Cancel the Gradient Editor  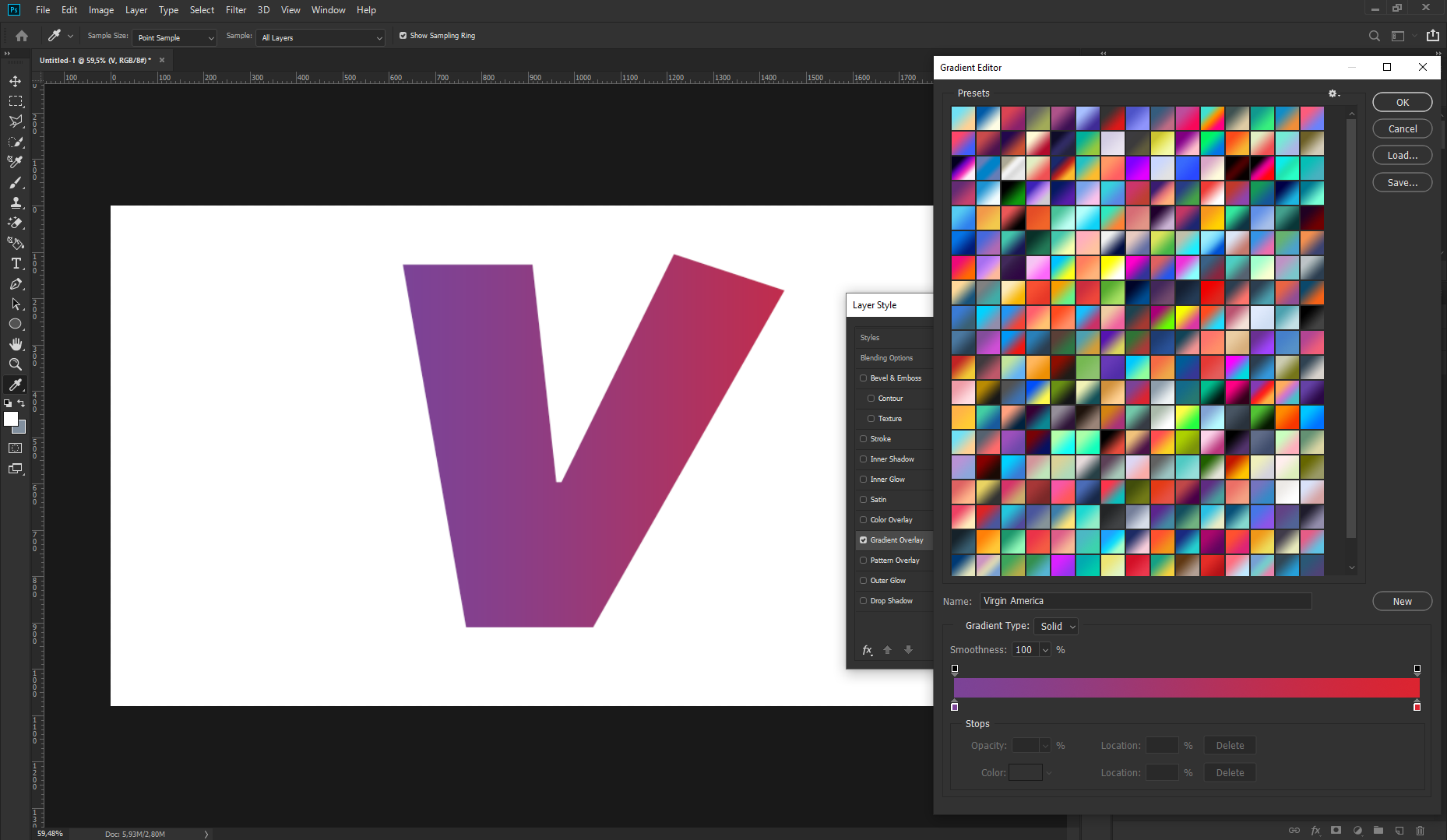click(1403, 129)
